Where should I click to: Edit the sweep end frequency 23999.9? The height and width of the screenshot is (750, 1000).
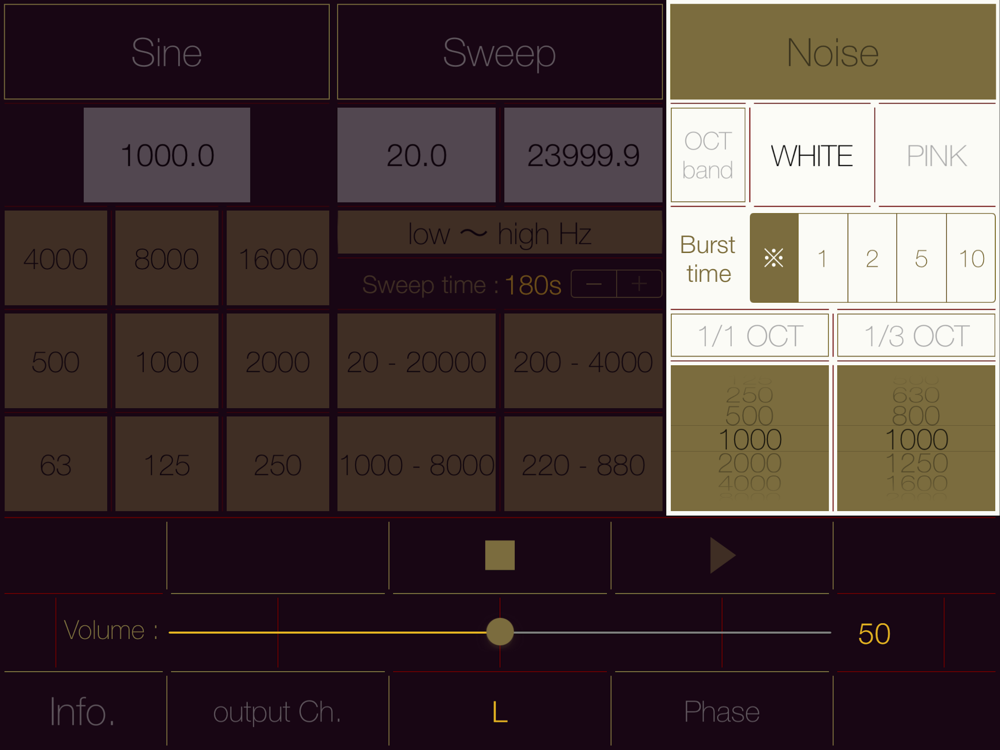583,155
